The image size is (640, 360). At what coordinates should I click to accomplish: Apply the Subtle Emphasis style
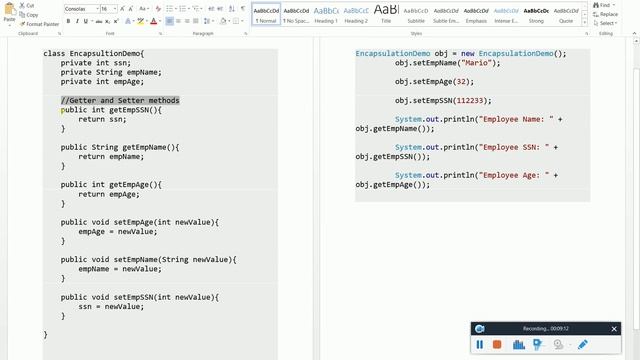click(x=446, y=15)
